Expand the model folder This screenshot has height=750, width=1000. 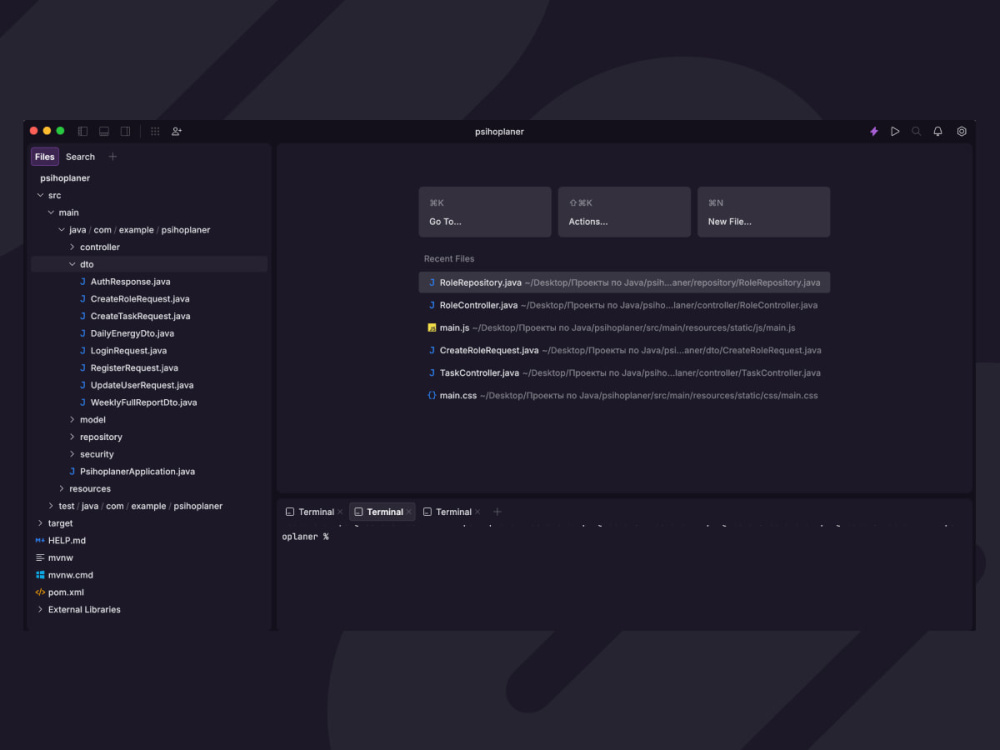[x=72, y=419]
